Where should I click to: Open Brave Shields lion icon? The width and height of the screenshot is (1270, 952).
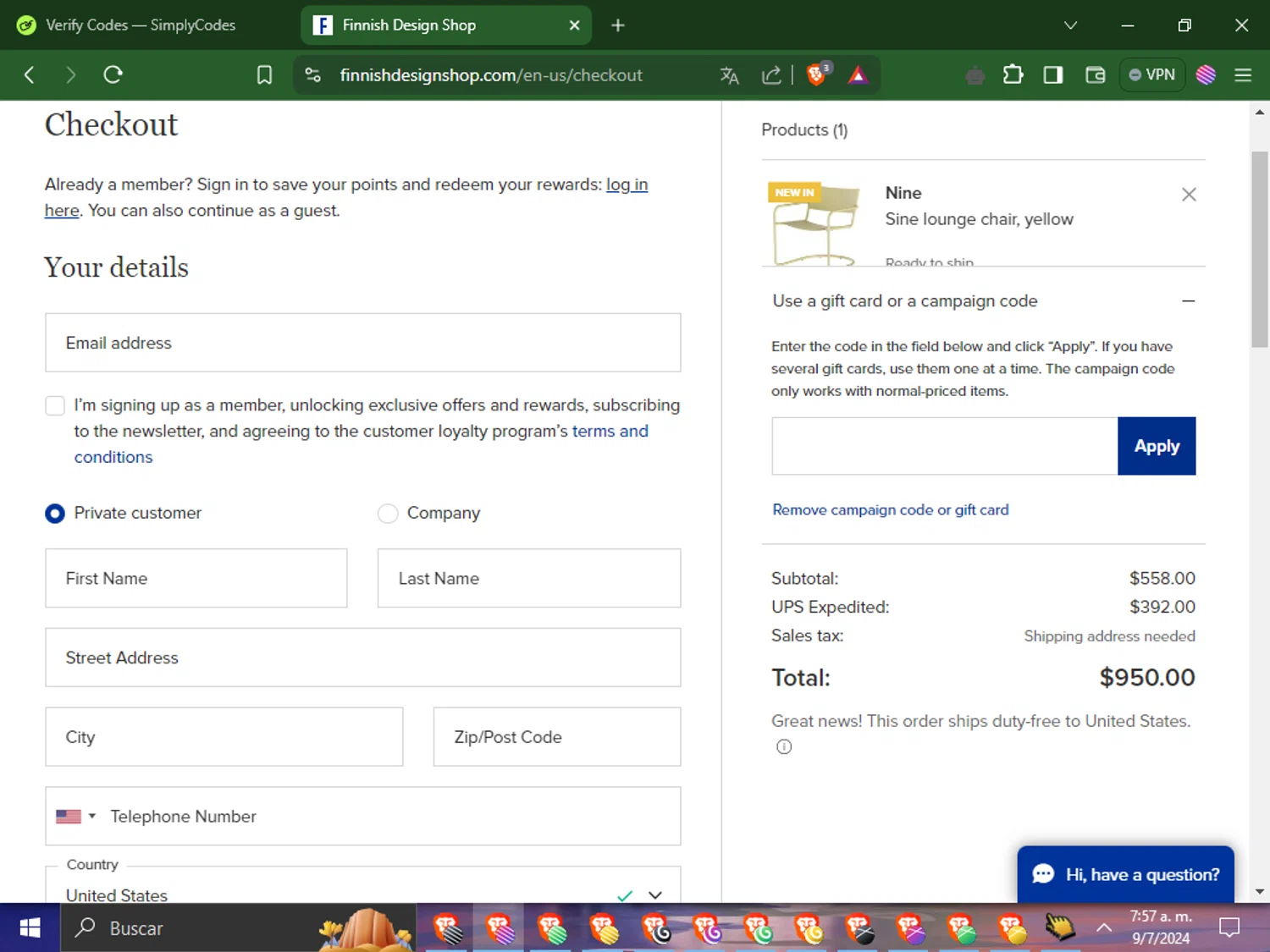(817, 74)
